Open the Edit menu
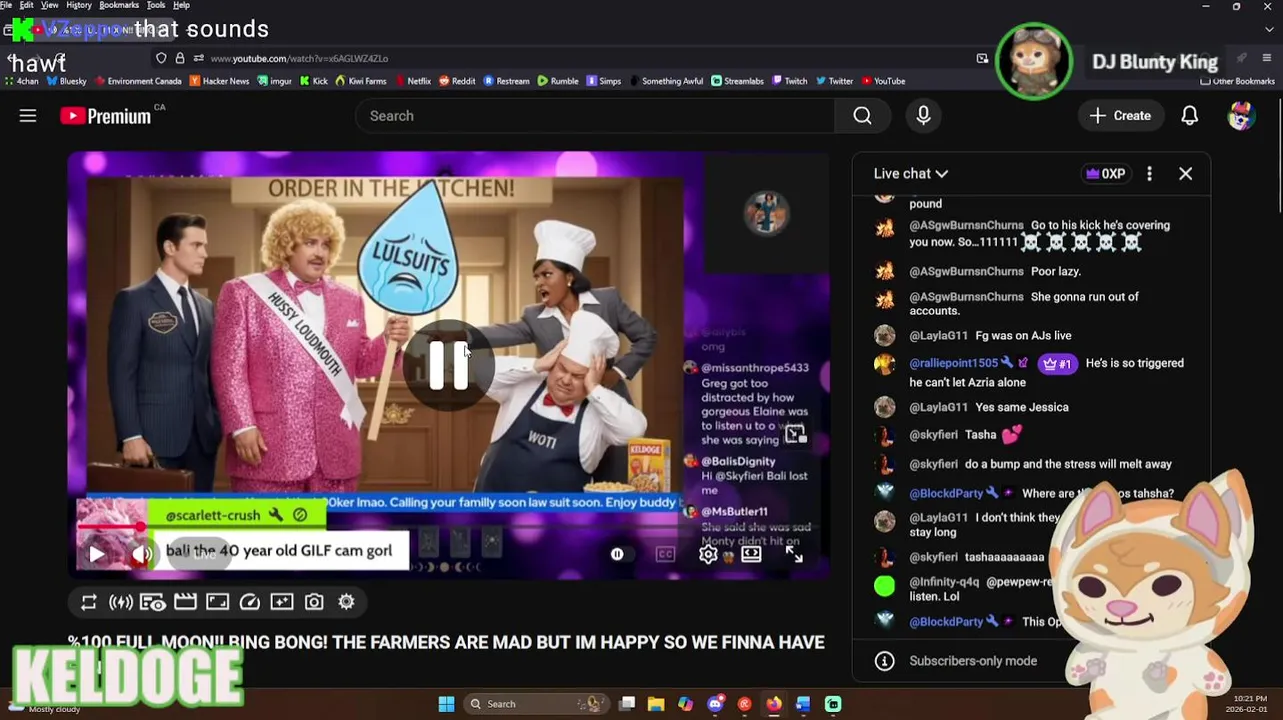 (26, 5)
